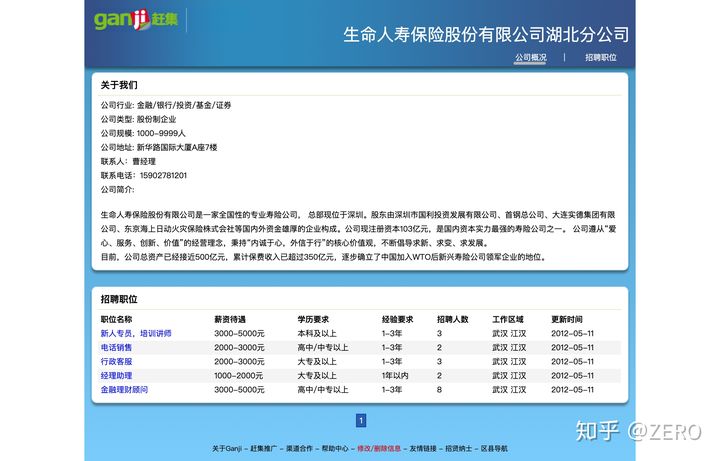Image resolution: width=720 pixels, height=461 pixels.
Task: Click company address 新华路国际大厦A座7楼
Action: point(177,147)
